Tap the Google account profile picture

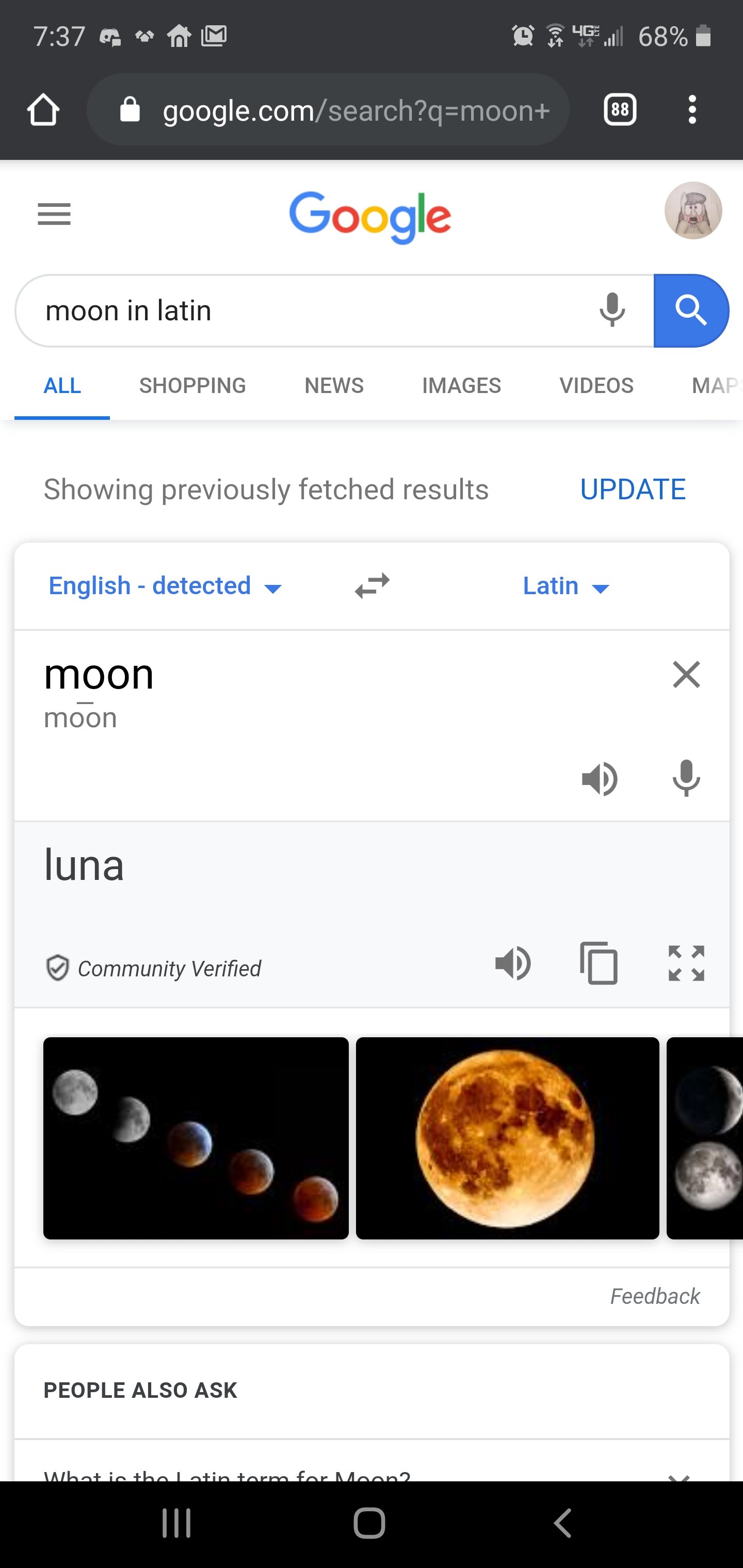tap(693, 210)
